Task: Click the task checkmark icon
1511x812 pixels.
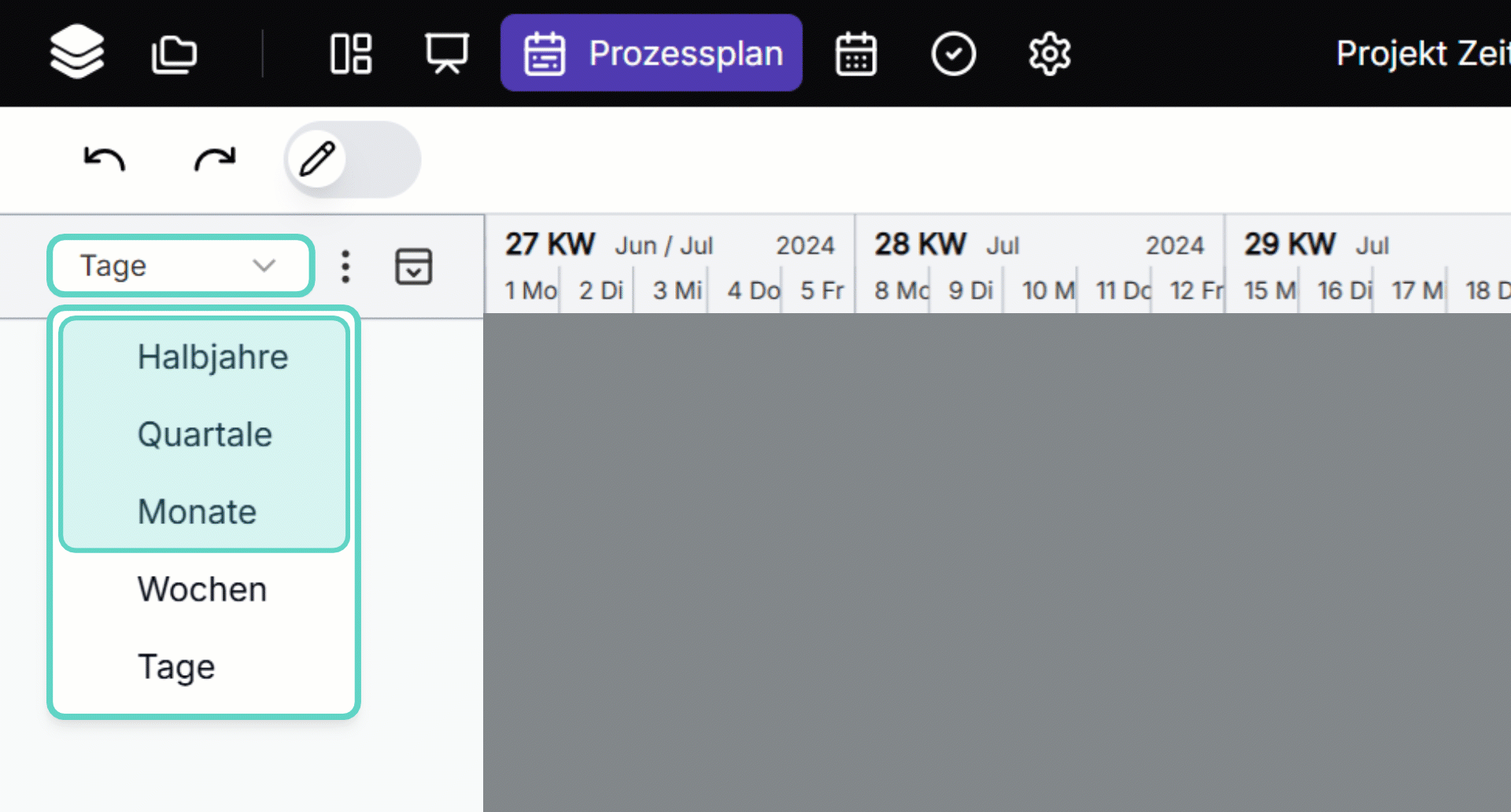Action: (x=953, y=53)
